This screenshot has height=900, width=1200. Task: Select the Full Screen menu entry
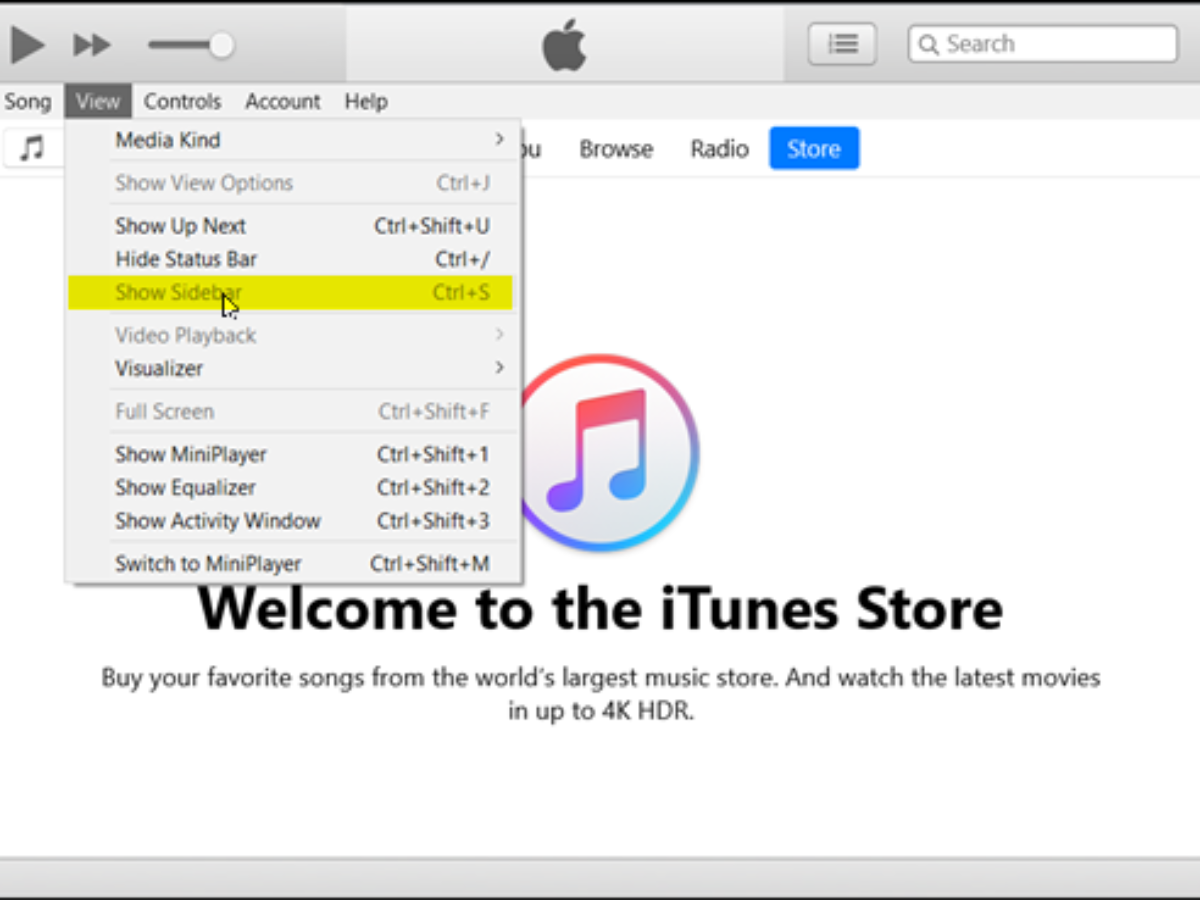tap(293, 411)
